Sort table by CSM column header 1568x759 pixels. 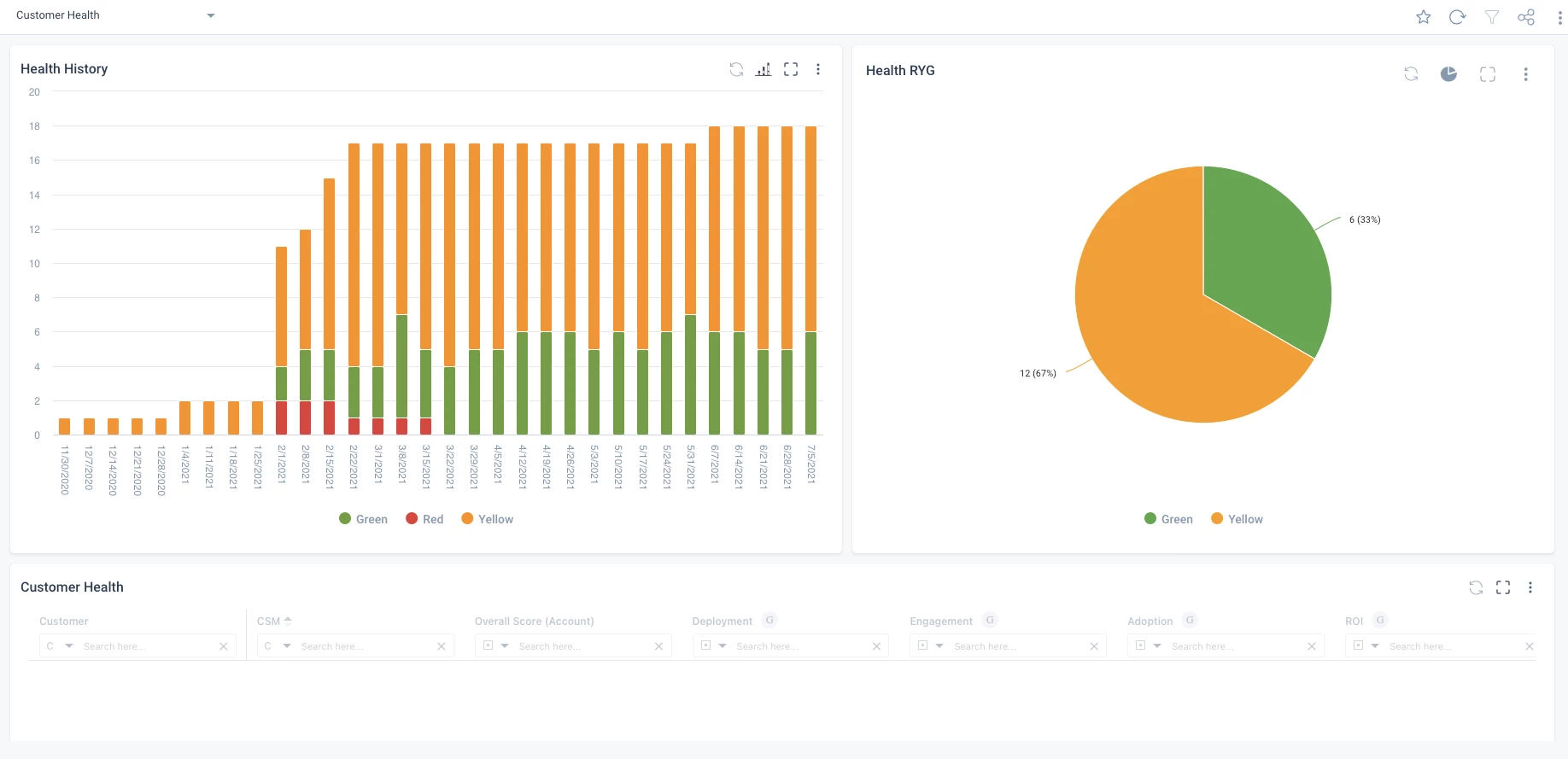point(274,622)
